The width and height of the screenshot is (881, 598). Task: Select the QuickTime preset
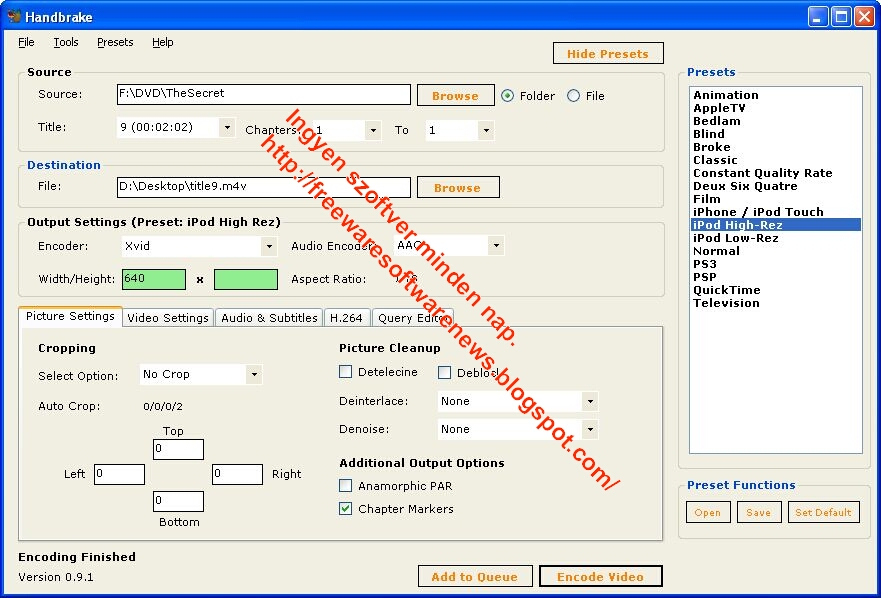coord(775,290)
